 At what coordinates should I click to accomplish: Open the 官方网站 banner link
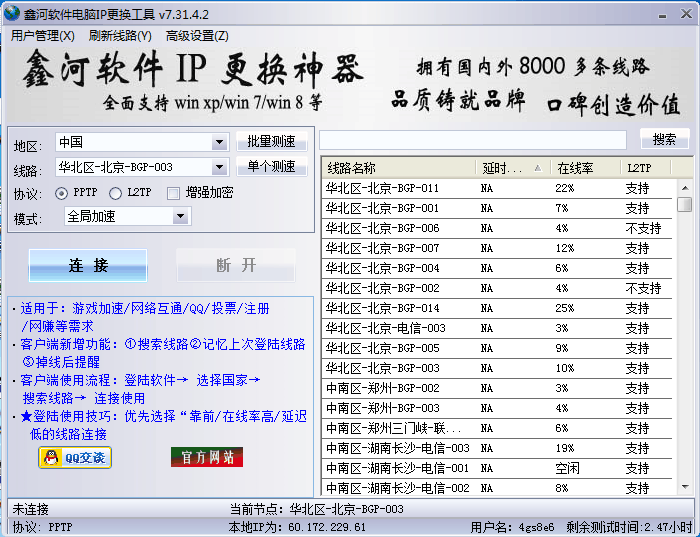click(207, 457)
